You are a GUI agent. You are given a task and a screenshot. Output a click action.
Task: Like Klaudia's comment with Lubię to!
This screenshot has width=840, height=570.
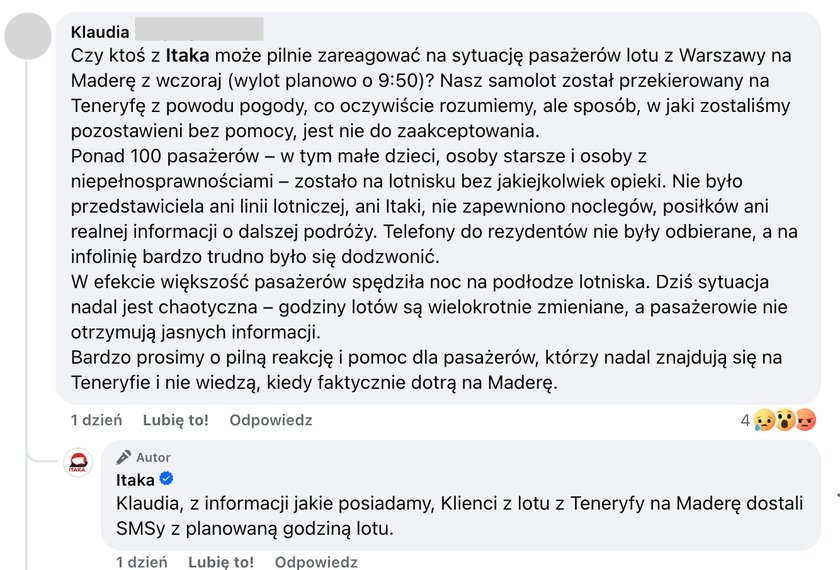coord(175,421)
